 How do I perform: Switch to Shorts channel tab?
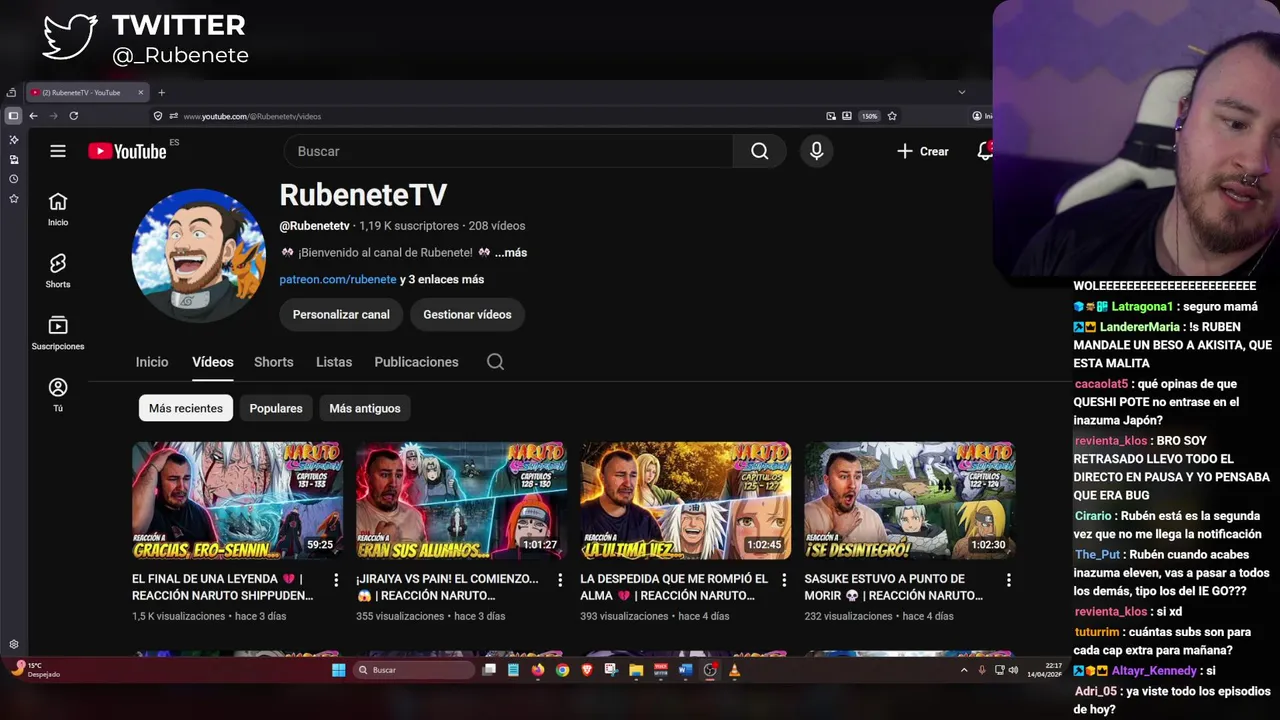pyautogui.click(x=274, y=362)
